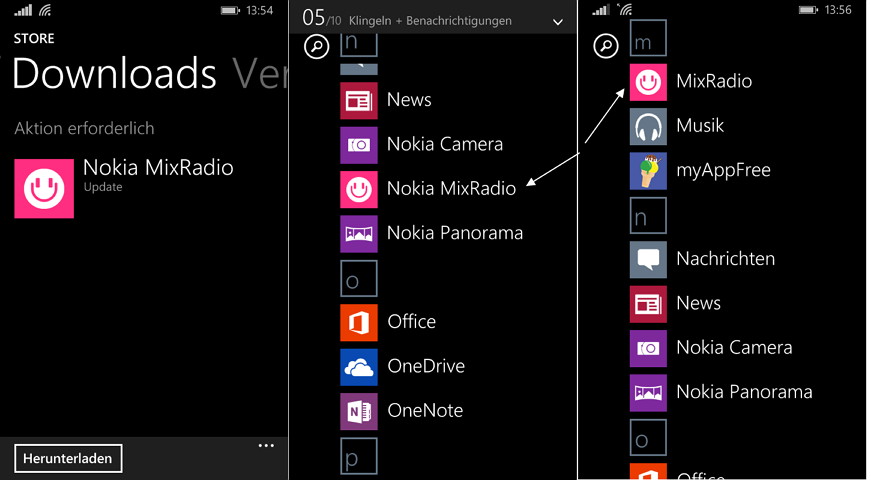Tap the signal bars in right status bar

click(x=601, y=10)
